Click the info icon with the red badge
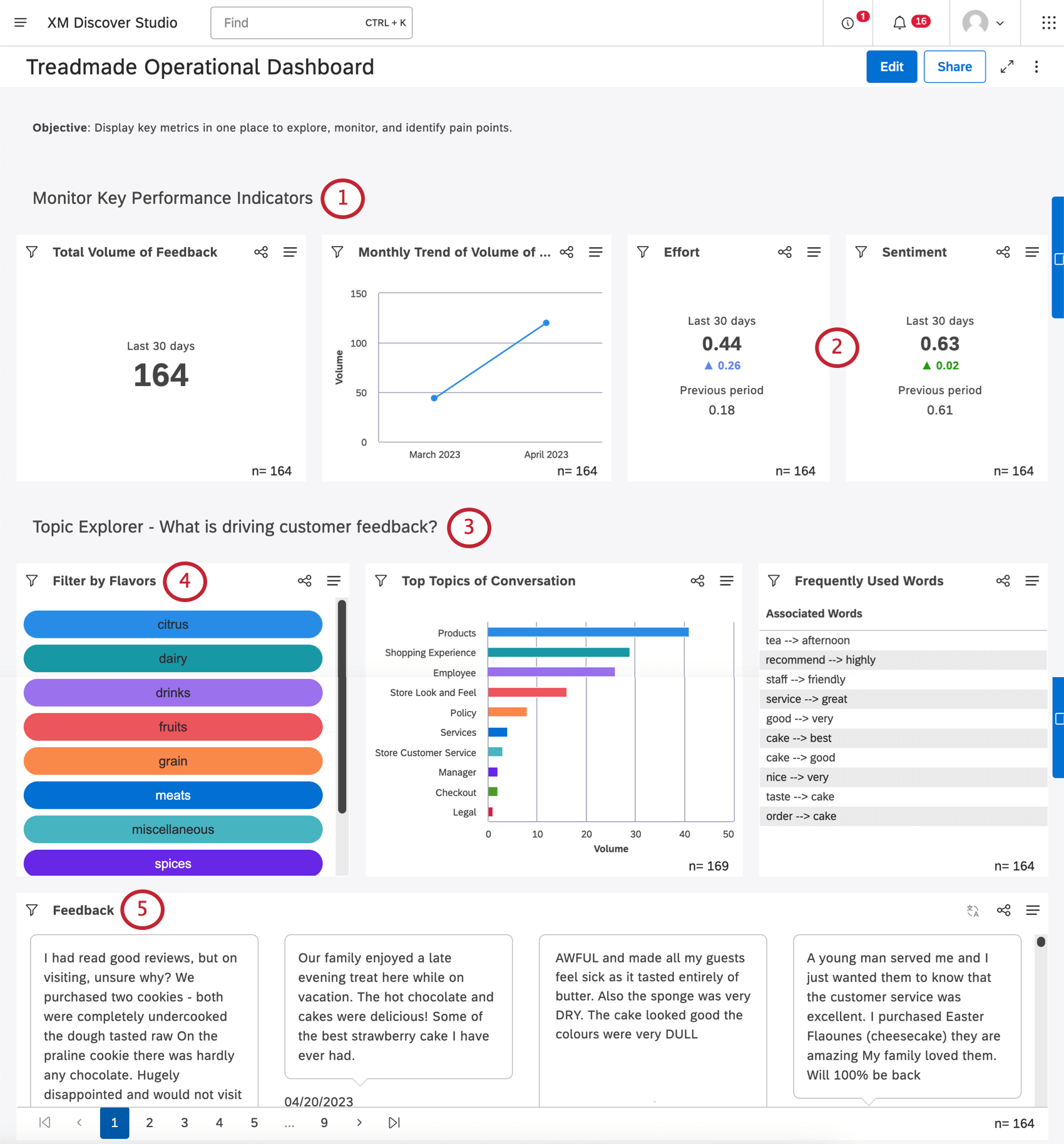Screen dimensions: 1064x1144 (847, 23)
